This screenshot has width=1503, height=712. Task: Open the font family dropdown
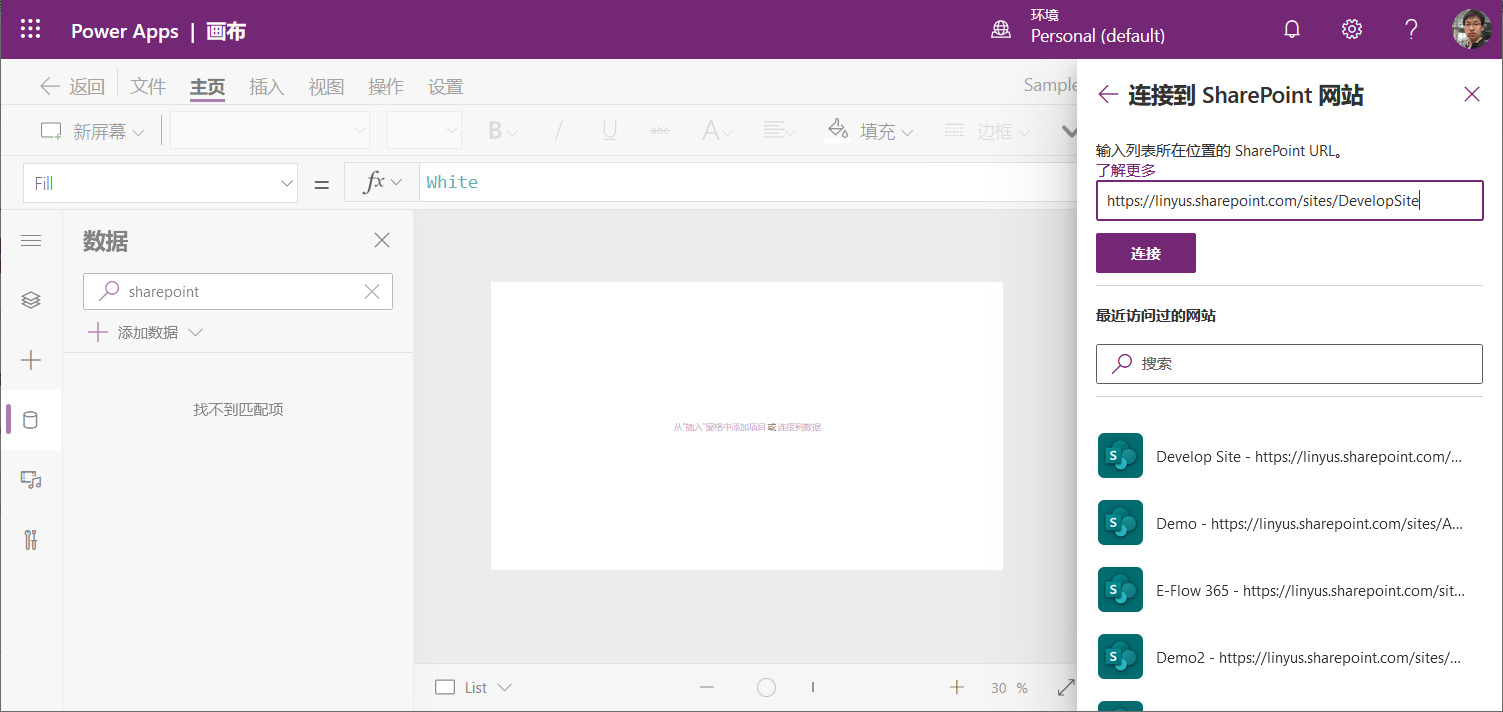pyautogui.click(x=270, y=130)
